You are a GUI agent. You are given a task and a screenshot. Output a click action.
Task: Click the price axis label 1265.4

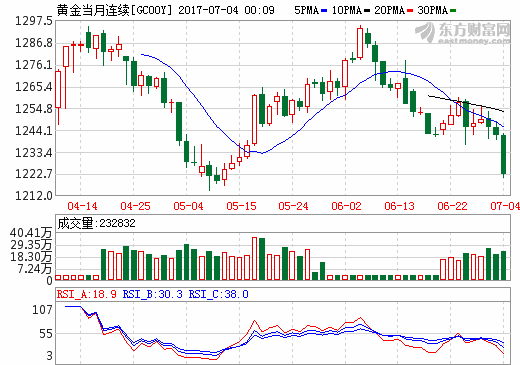pos(34,87)
